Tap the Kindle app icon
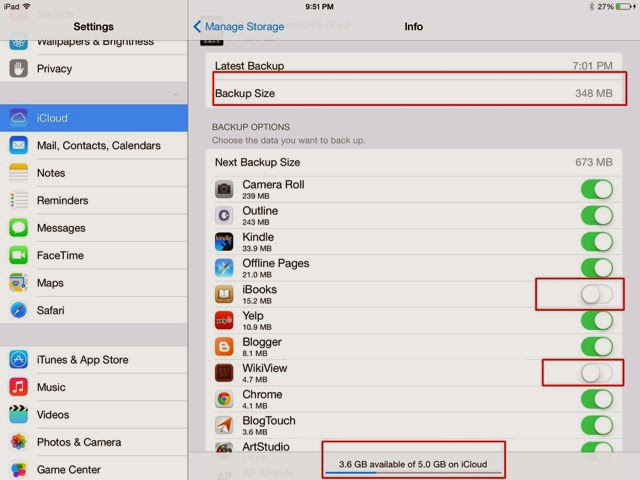The width and height of the screenshot is (640, 480). 224,242
